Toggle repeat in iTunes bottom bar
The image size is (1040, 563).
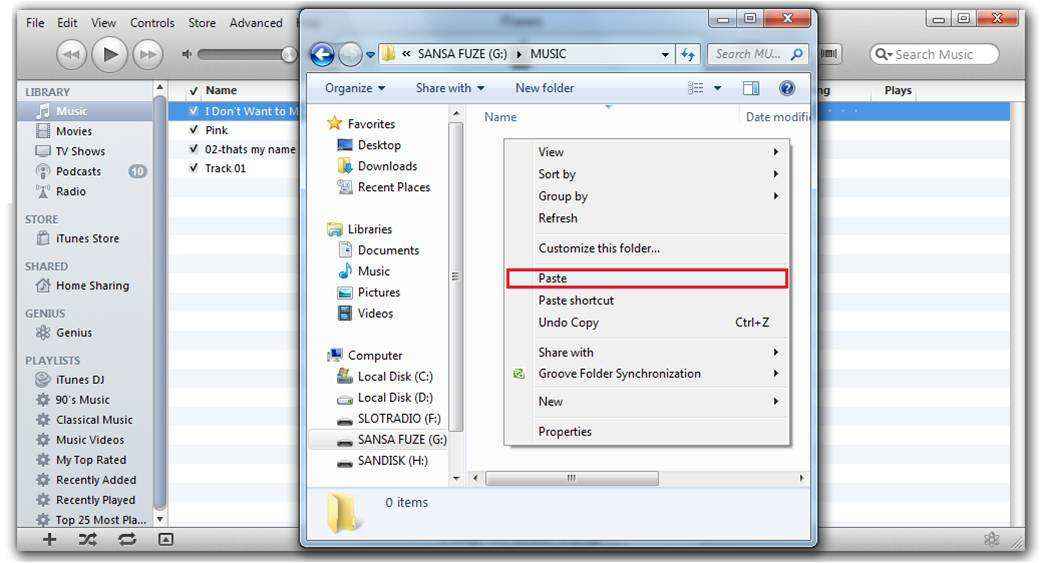click(x=127, y=539)
